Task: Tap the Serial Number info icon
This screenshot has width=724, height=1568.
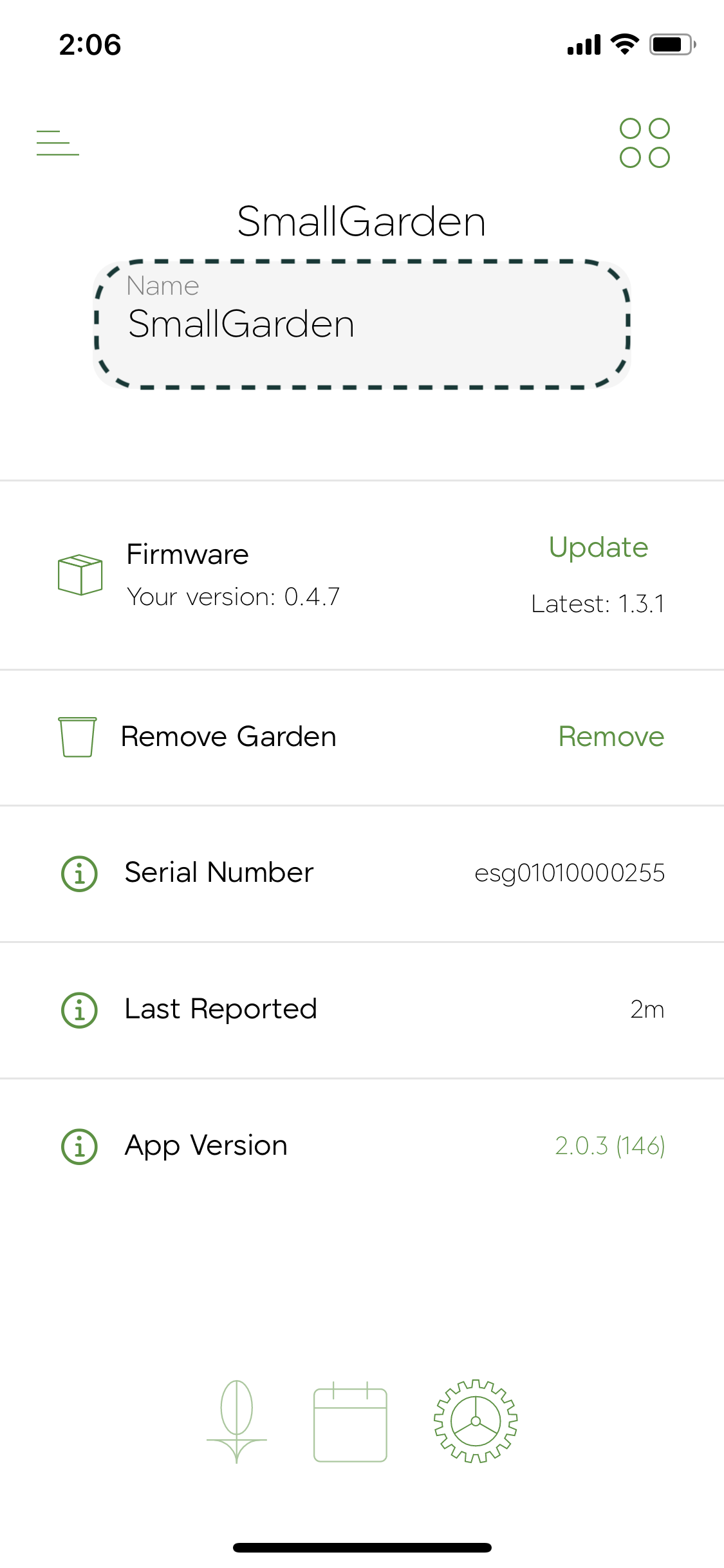Action: tap(79, 873)
